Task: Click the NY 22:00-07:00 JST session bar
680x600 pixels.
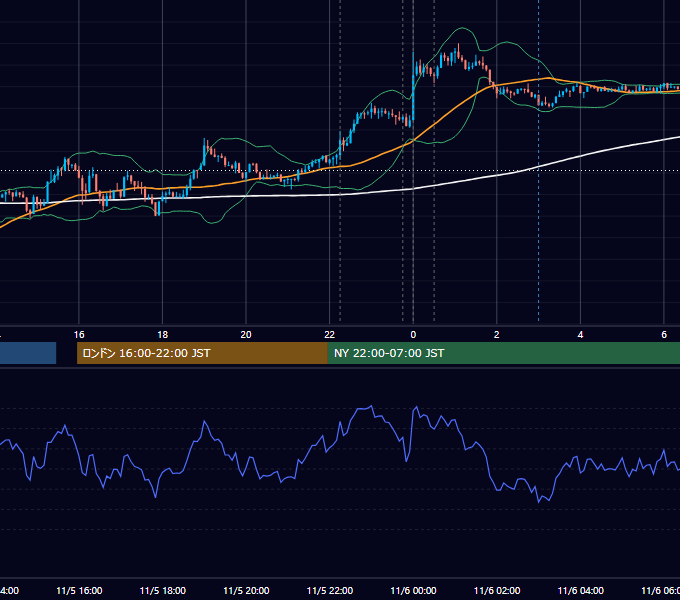Action: pyautogui.click(x=503, y=353)
